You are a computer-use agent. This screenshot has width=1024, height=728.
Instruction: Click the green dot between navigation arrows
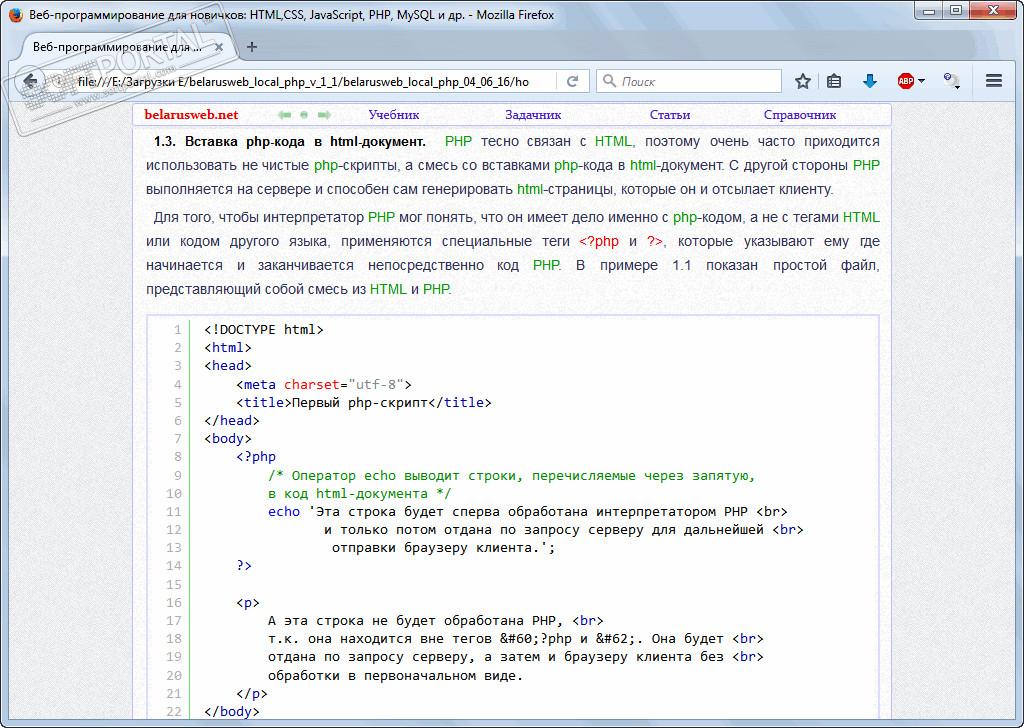[305, 115]
